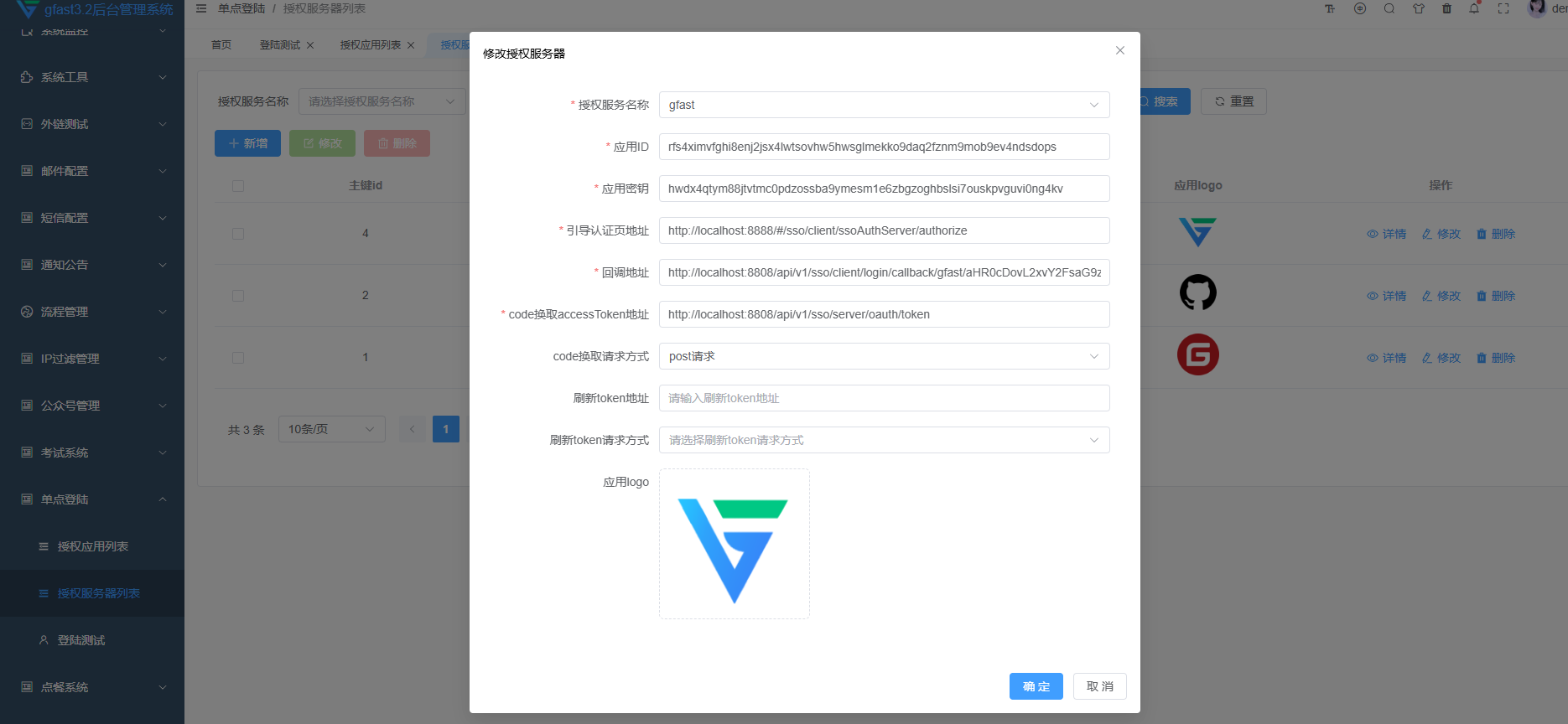Viewport: 1568px width, 724px height.
Task: Click the 取消 cancel button
Action: tap(1099, 686)
